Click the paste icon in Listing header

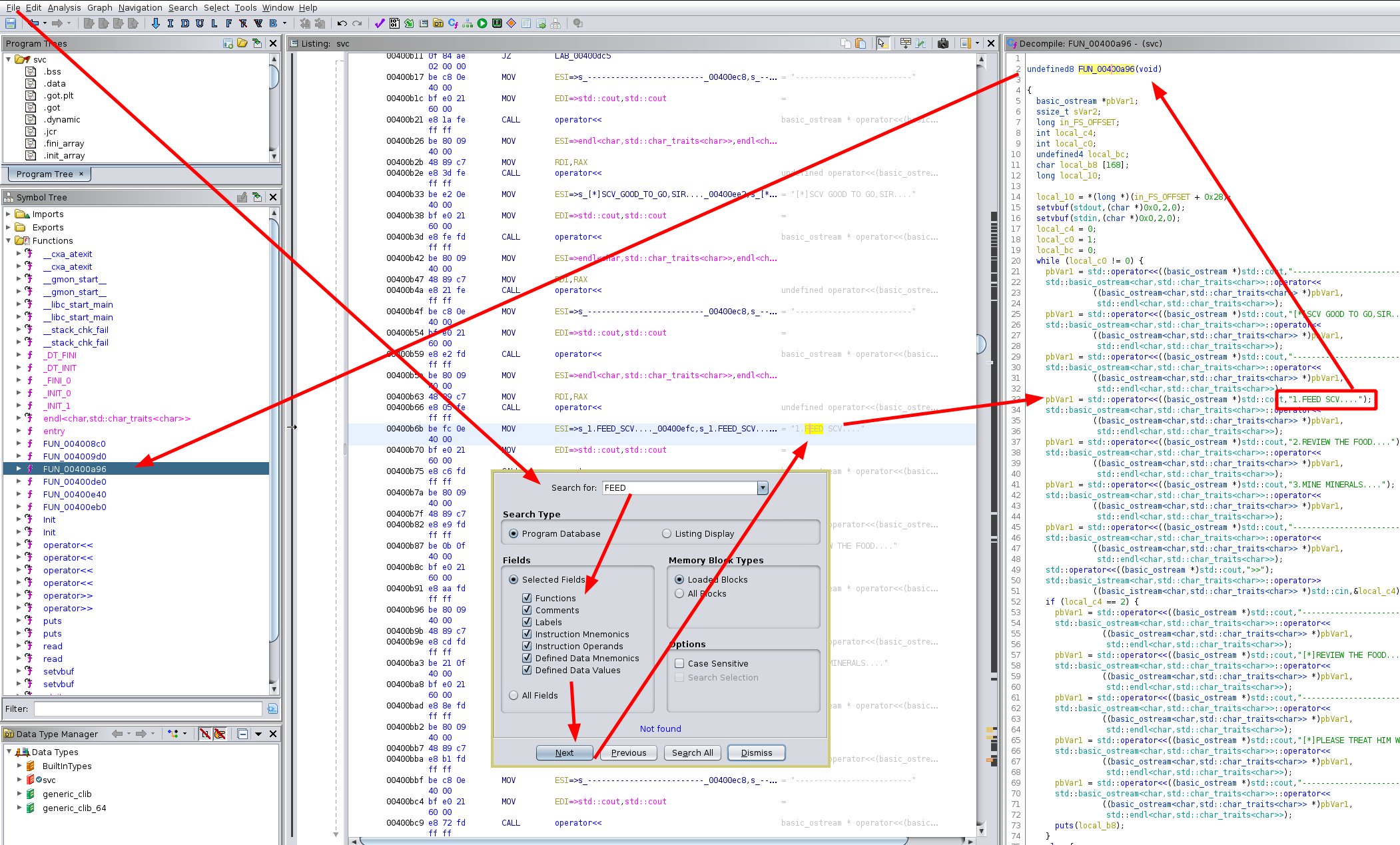(x=861, y=43)
